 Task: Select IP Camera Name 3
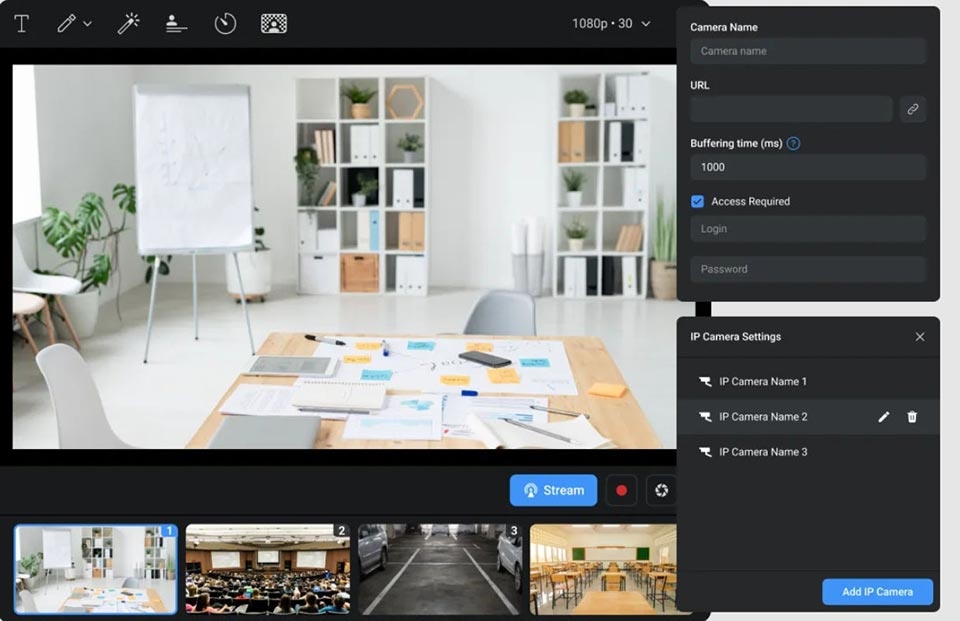click(x=808, y=452)
